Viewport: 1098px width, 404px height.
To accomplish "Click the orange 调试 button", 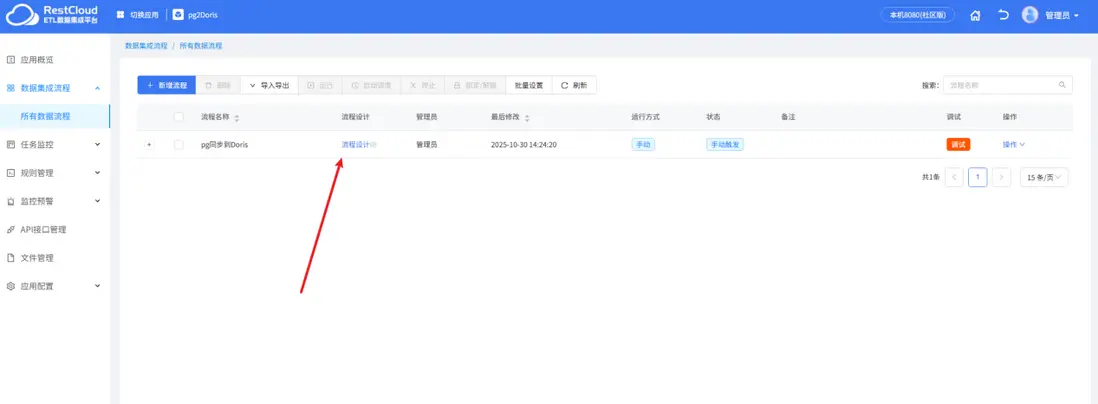I will (x=958, y=144).
